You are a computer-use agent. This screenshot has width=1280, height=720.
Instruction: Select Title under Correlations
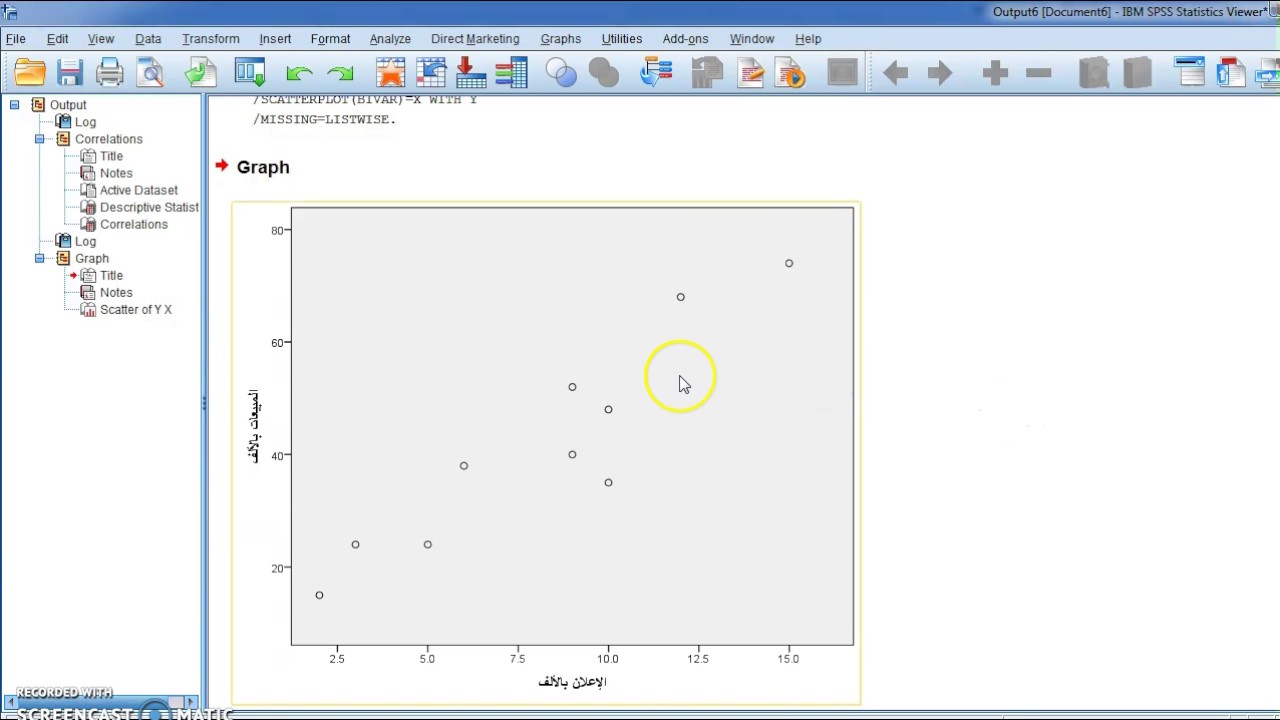tap(111, 156)
